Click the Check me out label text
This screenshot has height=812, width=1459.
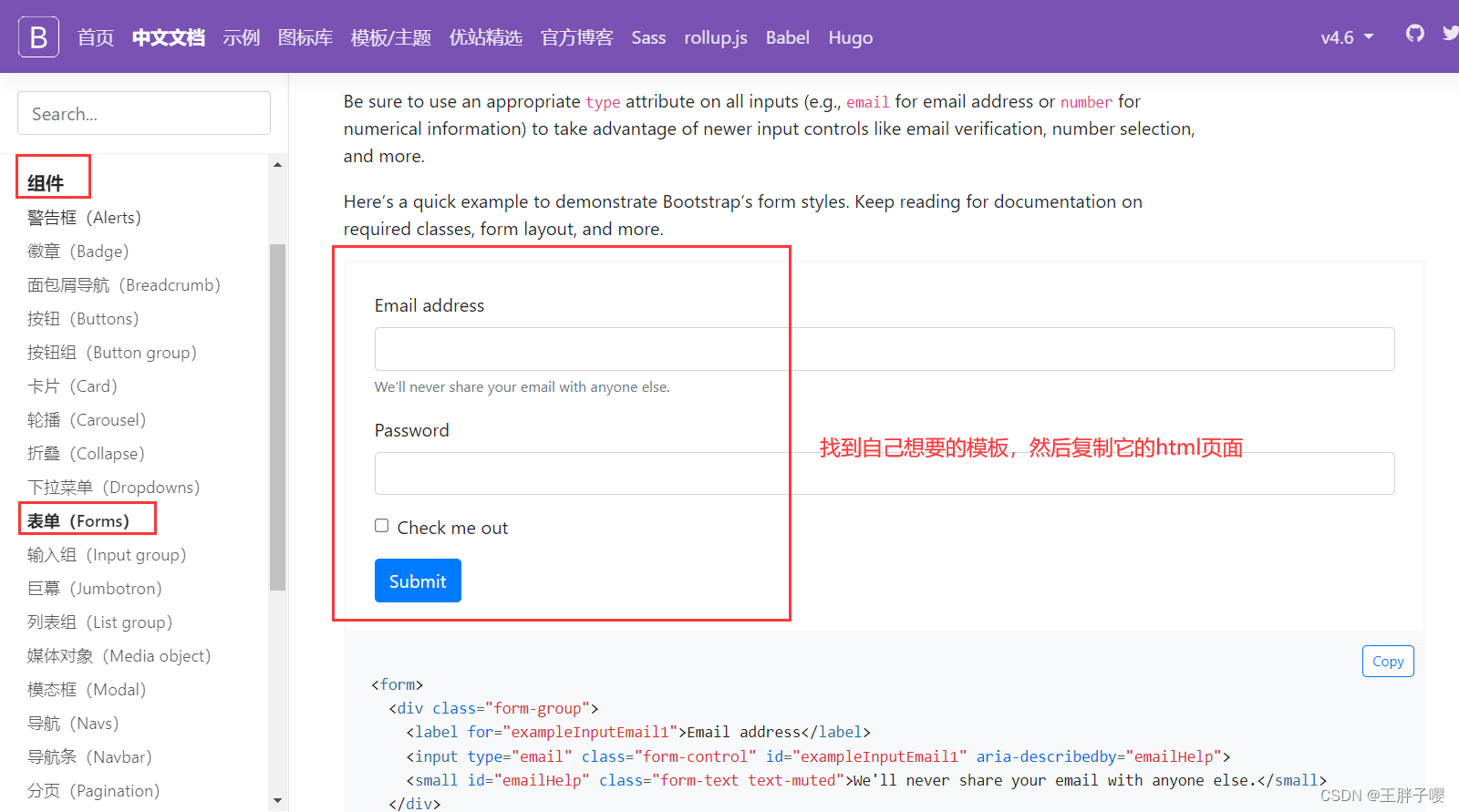pos(452,529)
